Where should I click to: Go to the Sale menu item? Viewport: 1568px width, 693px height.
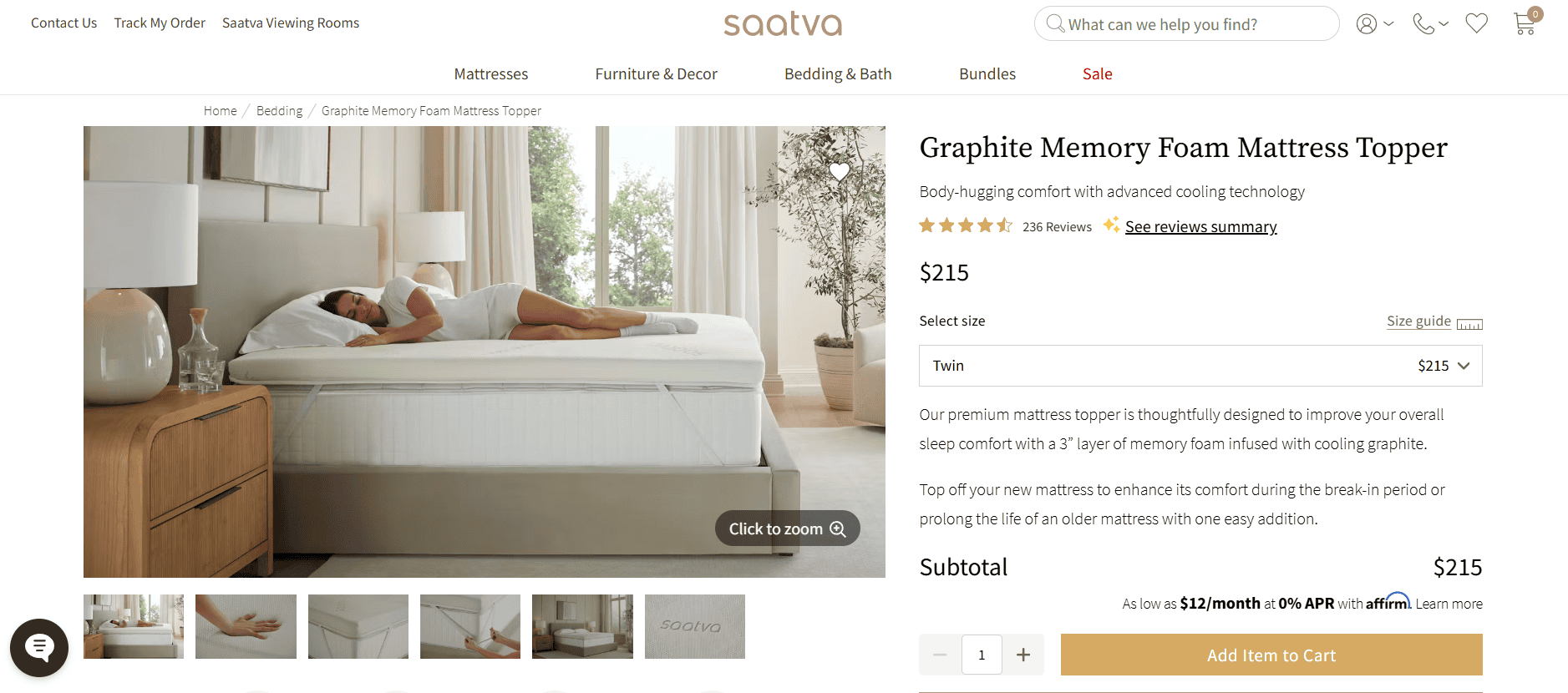pyautogui.click(x=1097, y=73)
